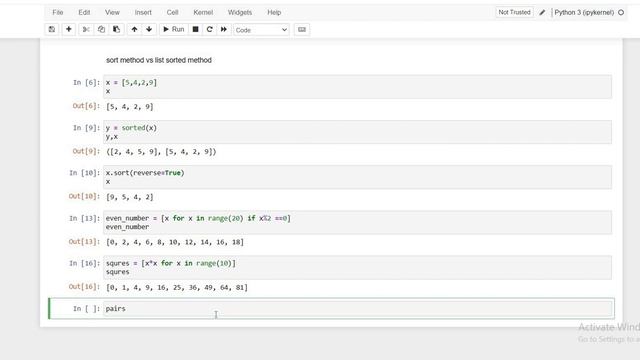The height and width of the screenshot is (360, 640).
Task: Move selected cell up with the up arrow
Action: (x=134, y=29)
